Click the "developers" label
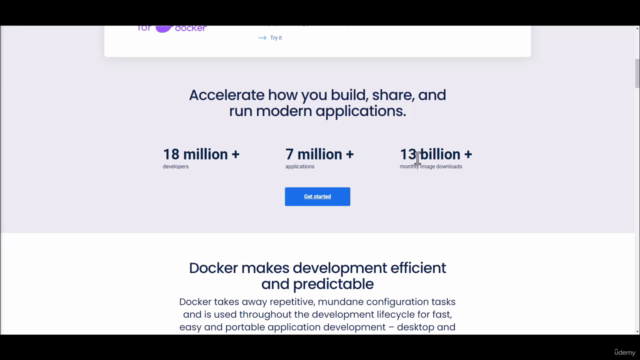This screenshot has width=640, height=360. 176,167
